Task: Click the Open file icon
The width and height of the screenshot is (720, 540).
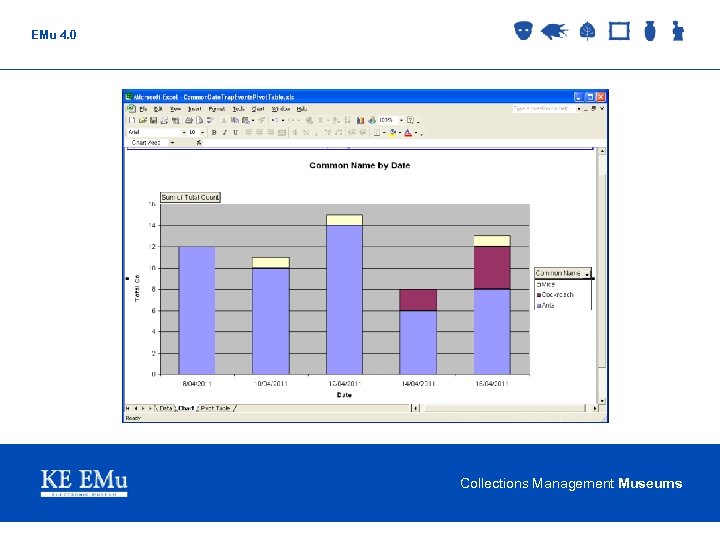Action: tap(143, 120)
